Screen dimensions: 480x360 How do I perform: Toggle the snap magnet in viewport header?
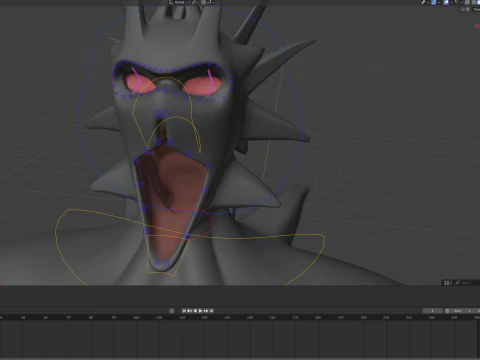(203, 2)
